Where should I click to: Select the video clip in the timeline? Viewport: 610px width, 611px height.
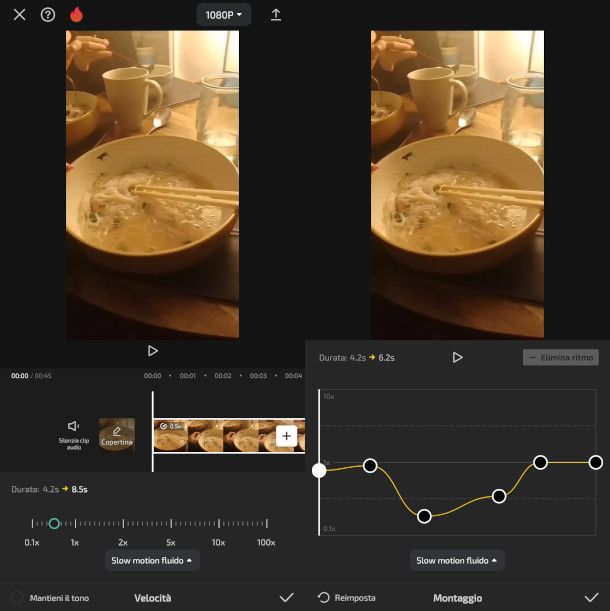229,436
